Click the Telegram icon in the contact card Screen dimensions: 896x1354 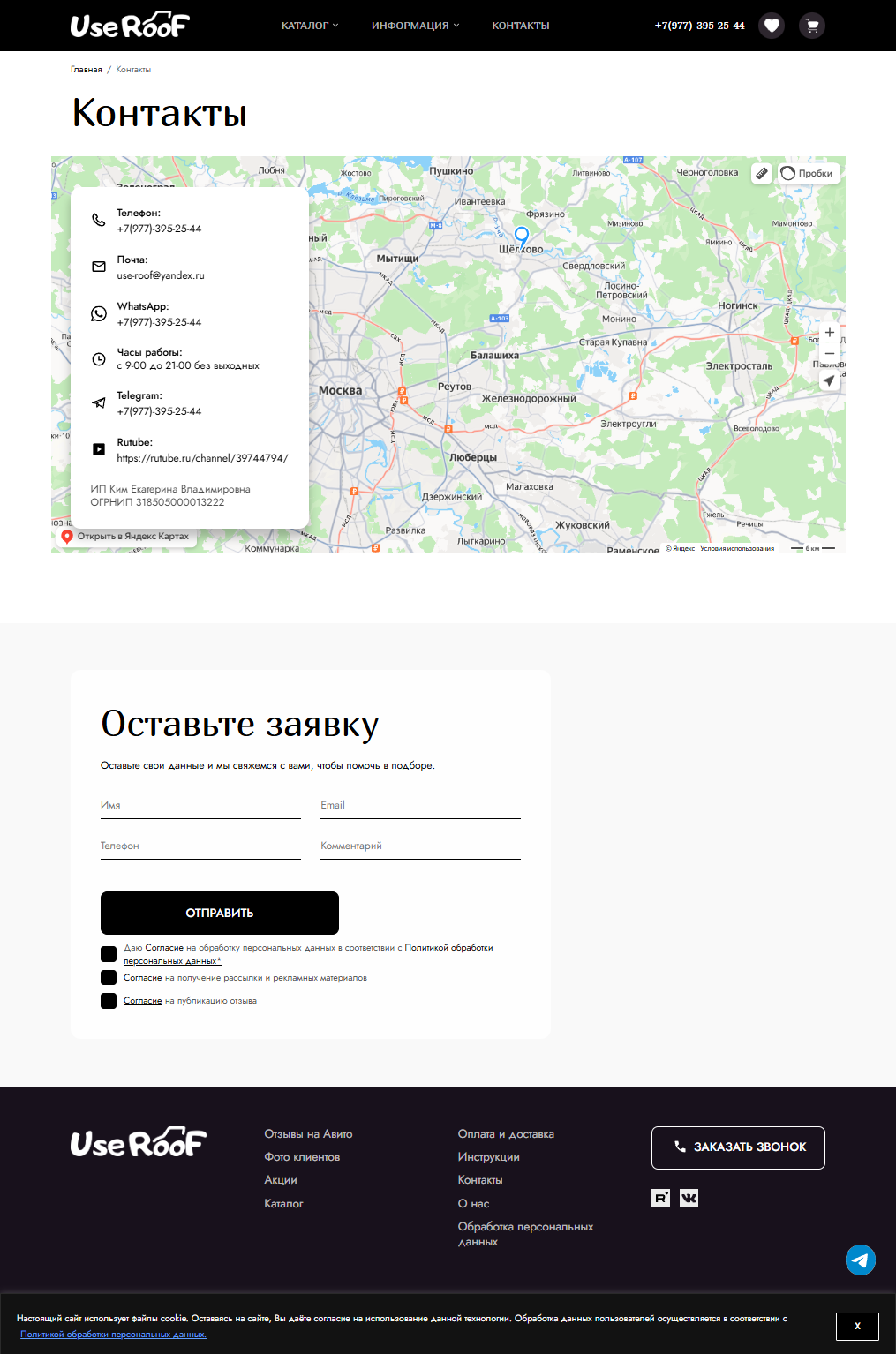[97, 402]
